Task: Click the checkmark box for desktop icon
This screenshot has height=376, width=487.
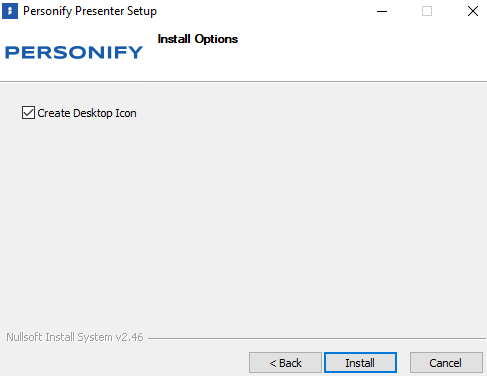Action: (28, 113)
